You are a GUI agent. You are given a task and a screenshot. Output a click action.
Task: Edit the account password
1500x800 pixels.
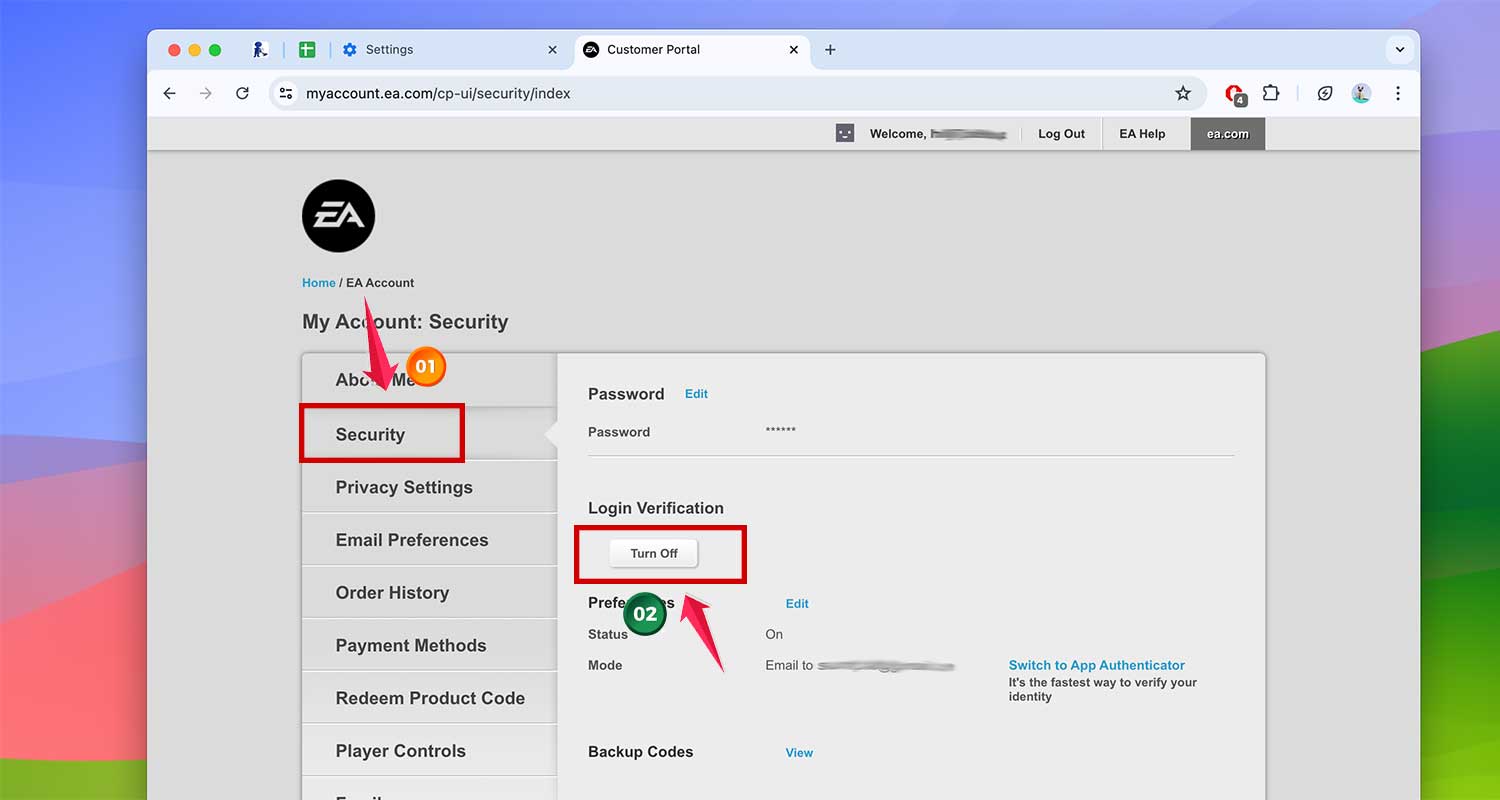point(696,393)
